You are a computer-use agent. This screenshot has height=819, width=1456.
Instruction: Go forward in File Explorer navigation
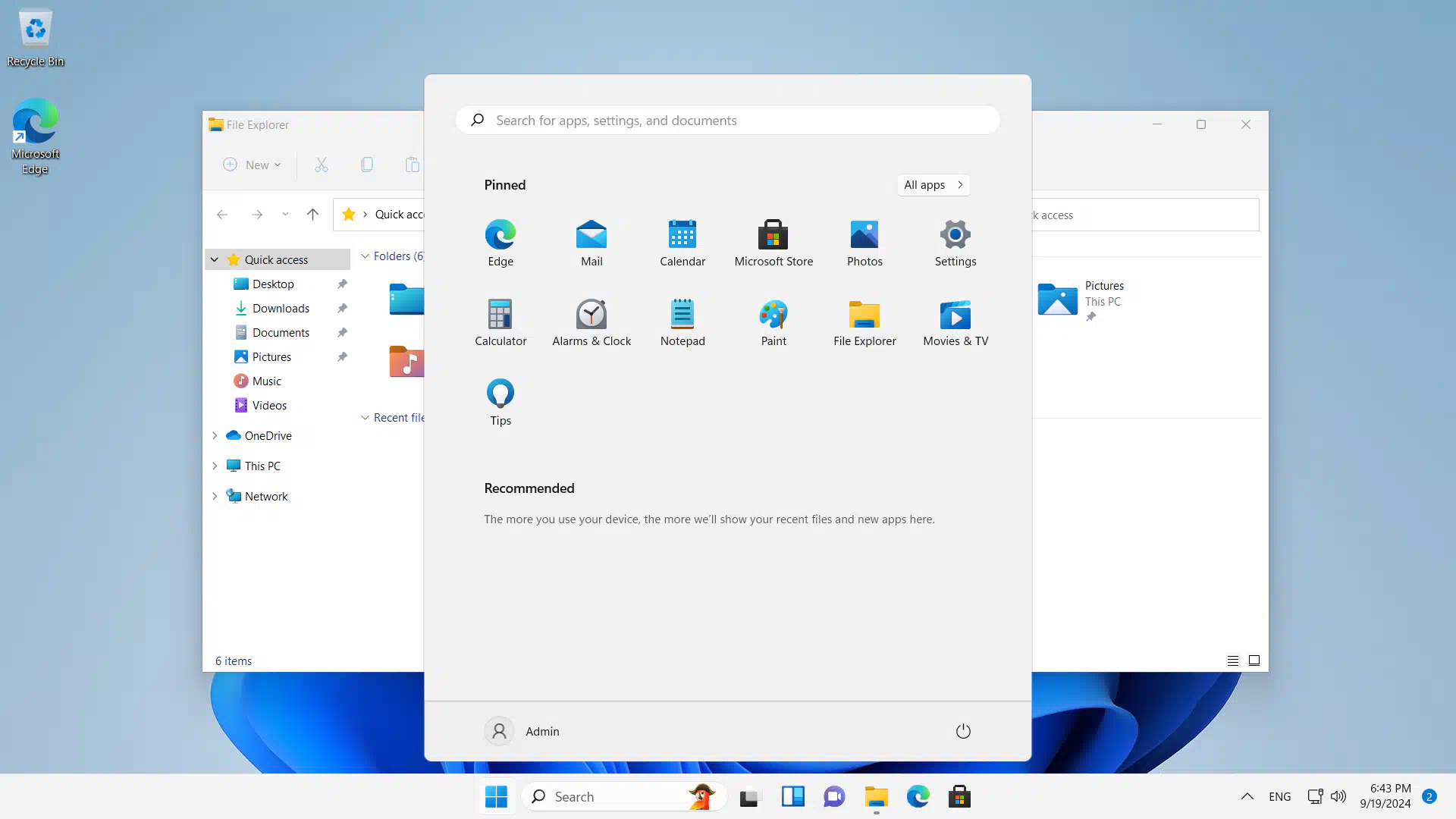pyautogui.click(x=257, y=215)
